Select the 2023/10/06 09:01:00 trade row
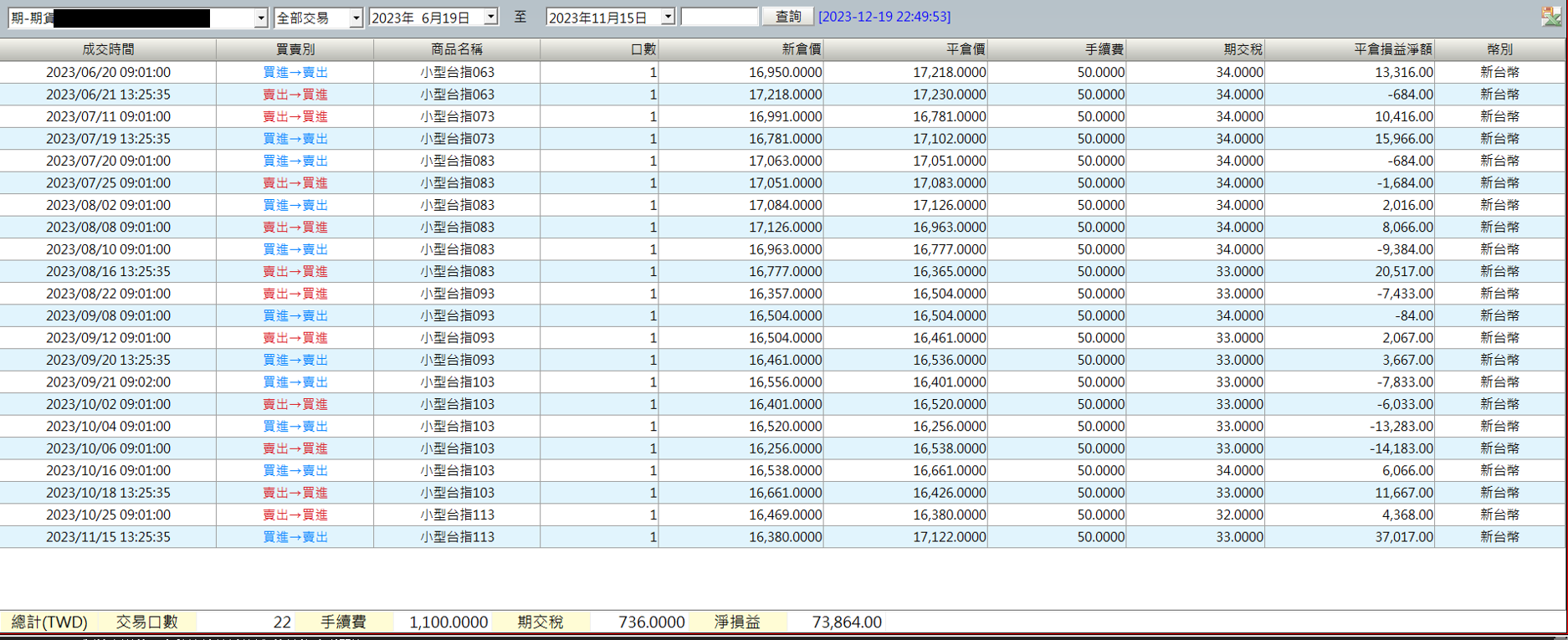Viewport: 1568px width, 640px height. 782,448
